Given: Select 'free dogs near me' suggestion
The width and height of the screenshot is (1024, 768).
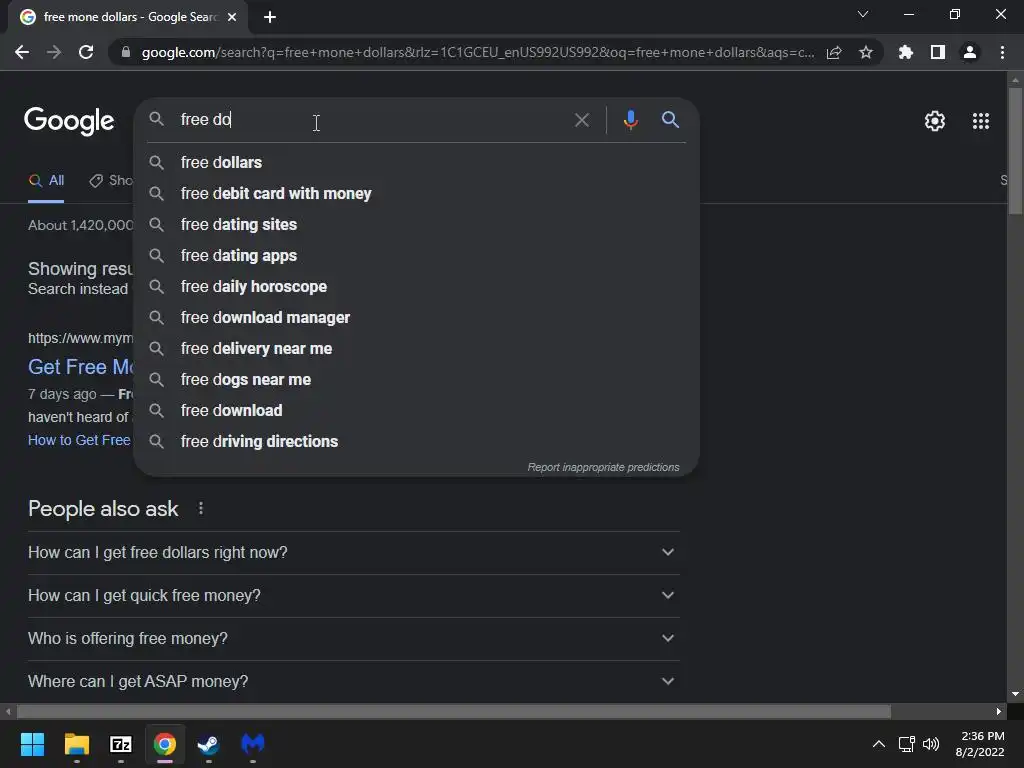Looking at the screenshot, I should [x=416, y=379].
